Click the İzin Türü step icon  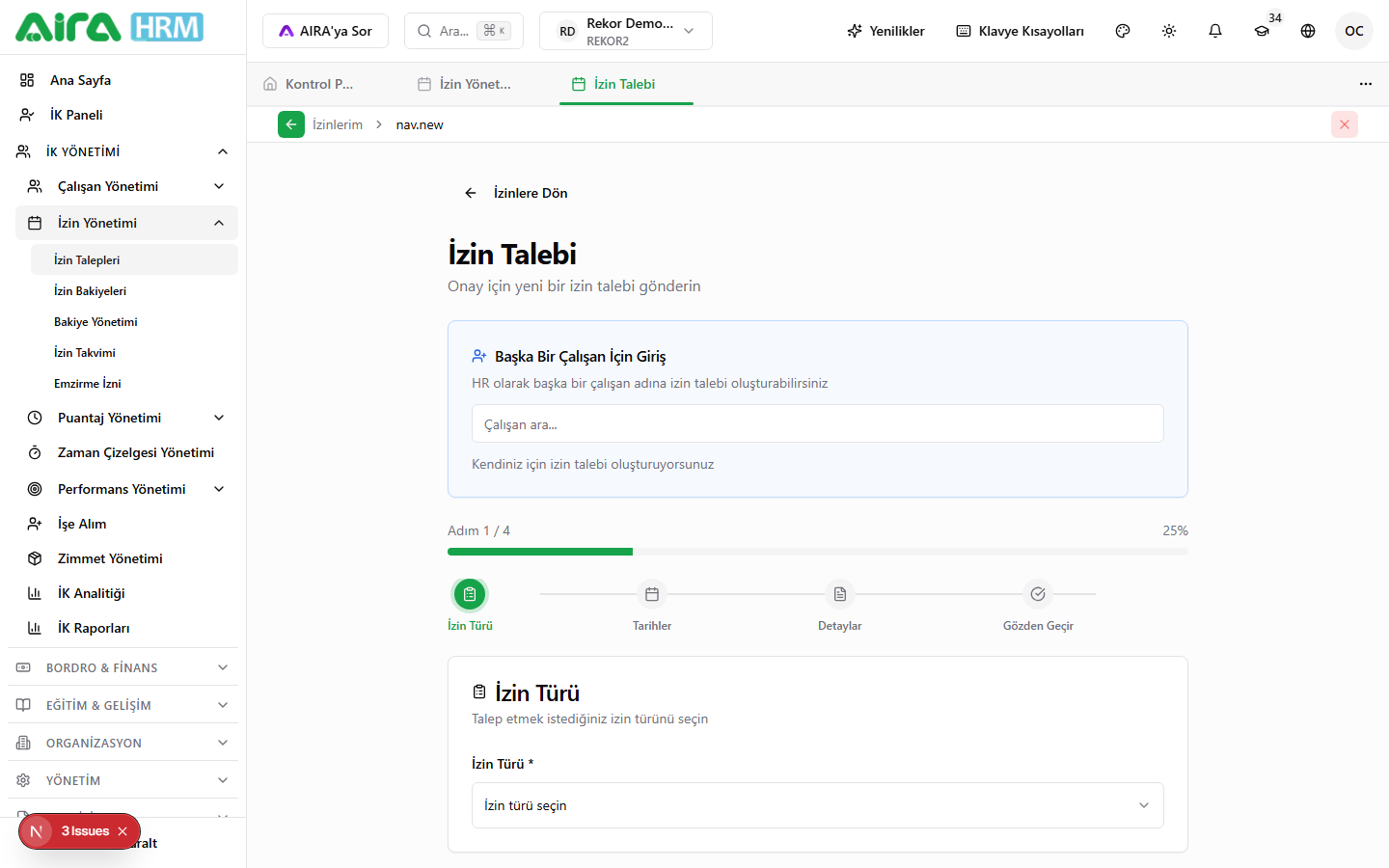470,594
